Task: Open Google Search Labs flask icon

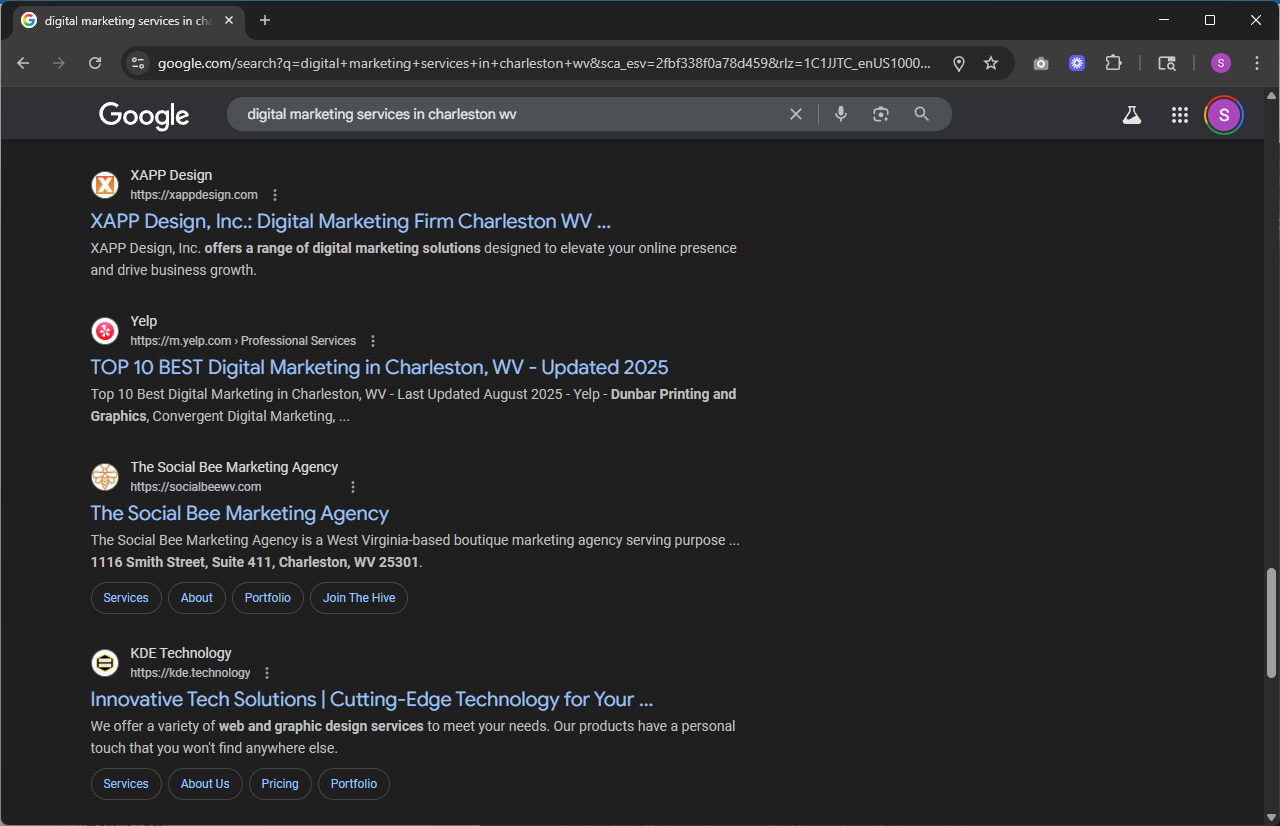Action: (1131, 115)
